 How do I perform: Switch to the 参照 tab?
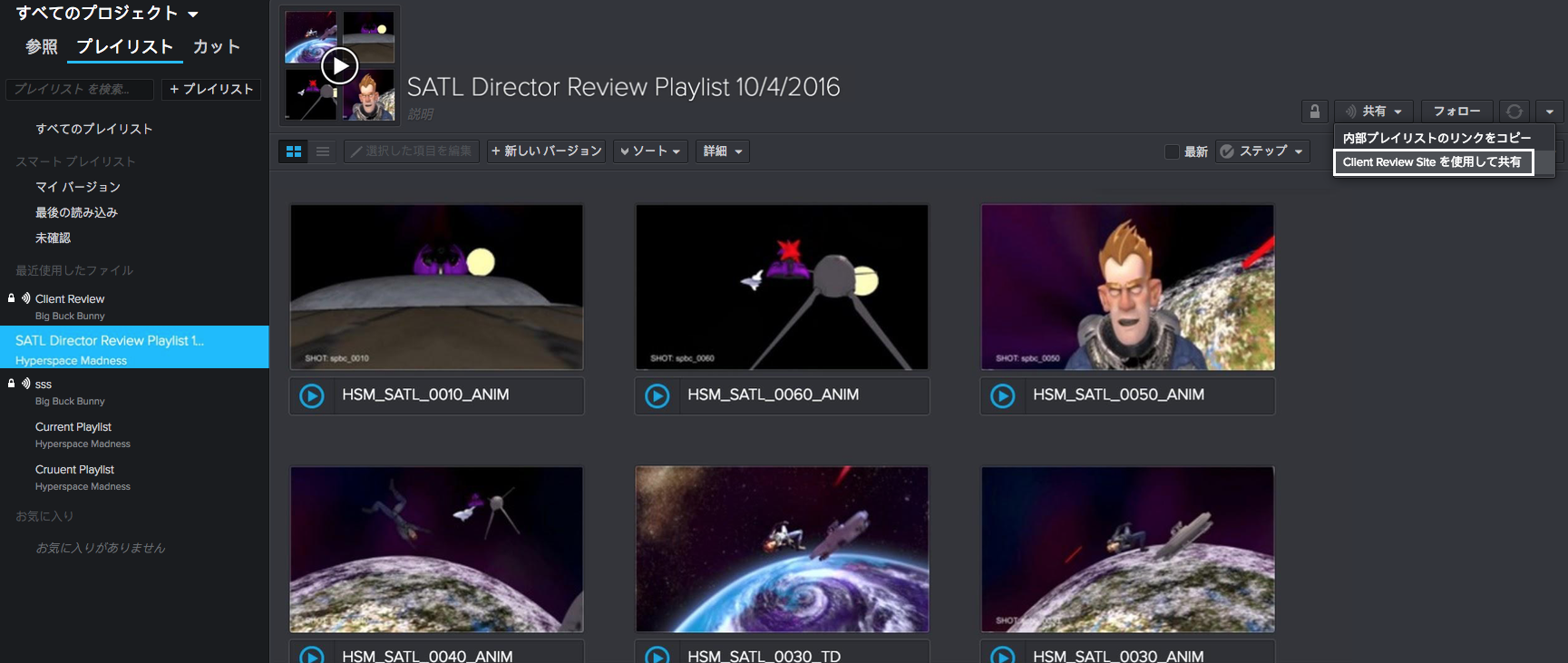tap(42, 46)
